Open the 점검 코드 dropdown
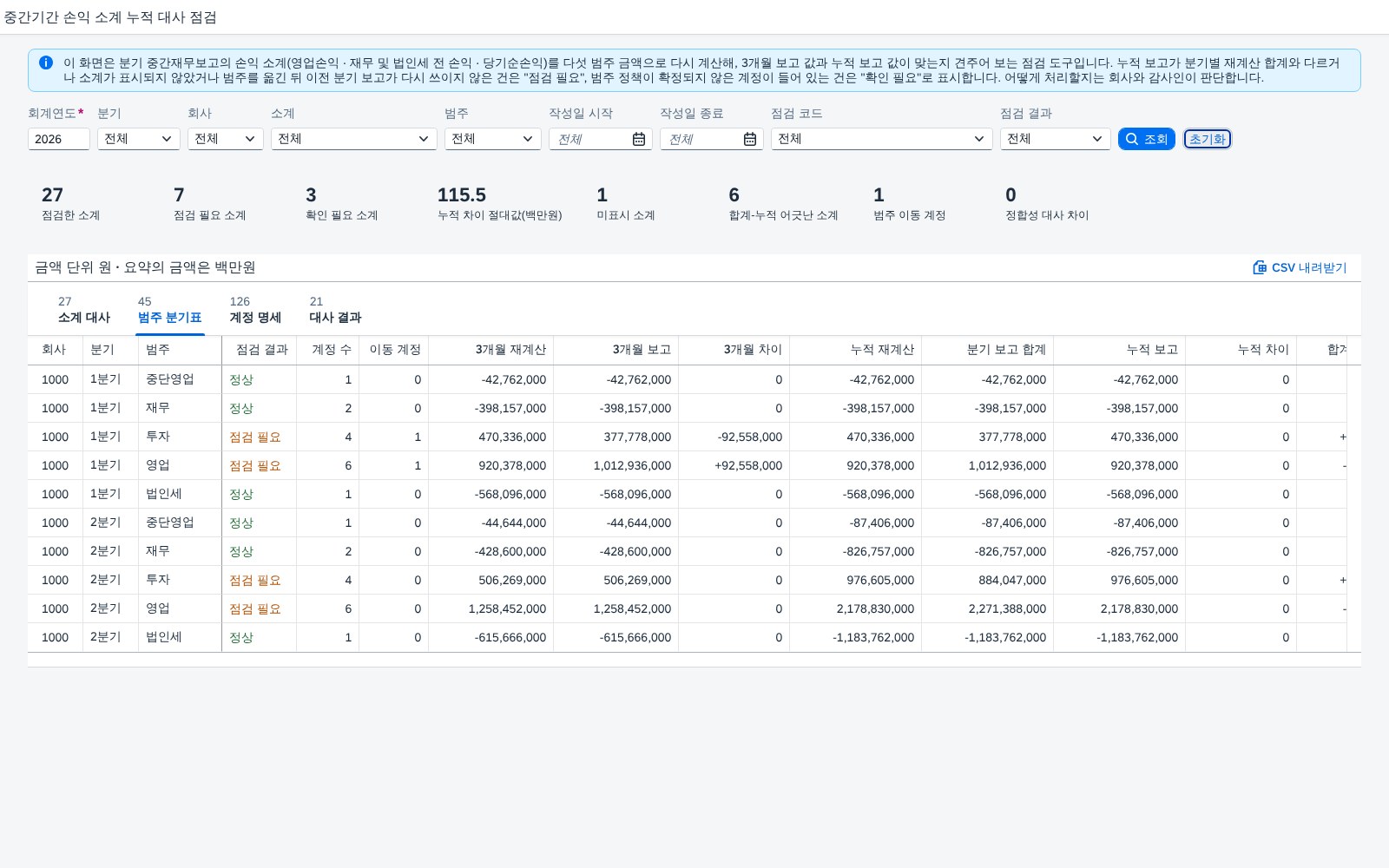Screen dimensions: 1389x868 pyautogui.click(x=882, y=139)
